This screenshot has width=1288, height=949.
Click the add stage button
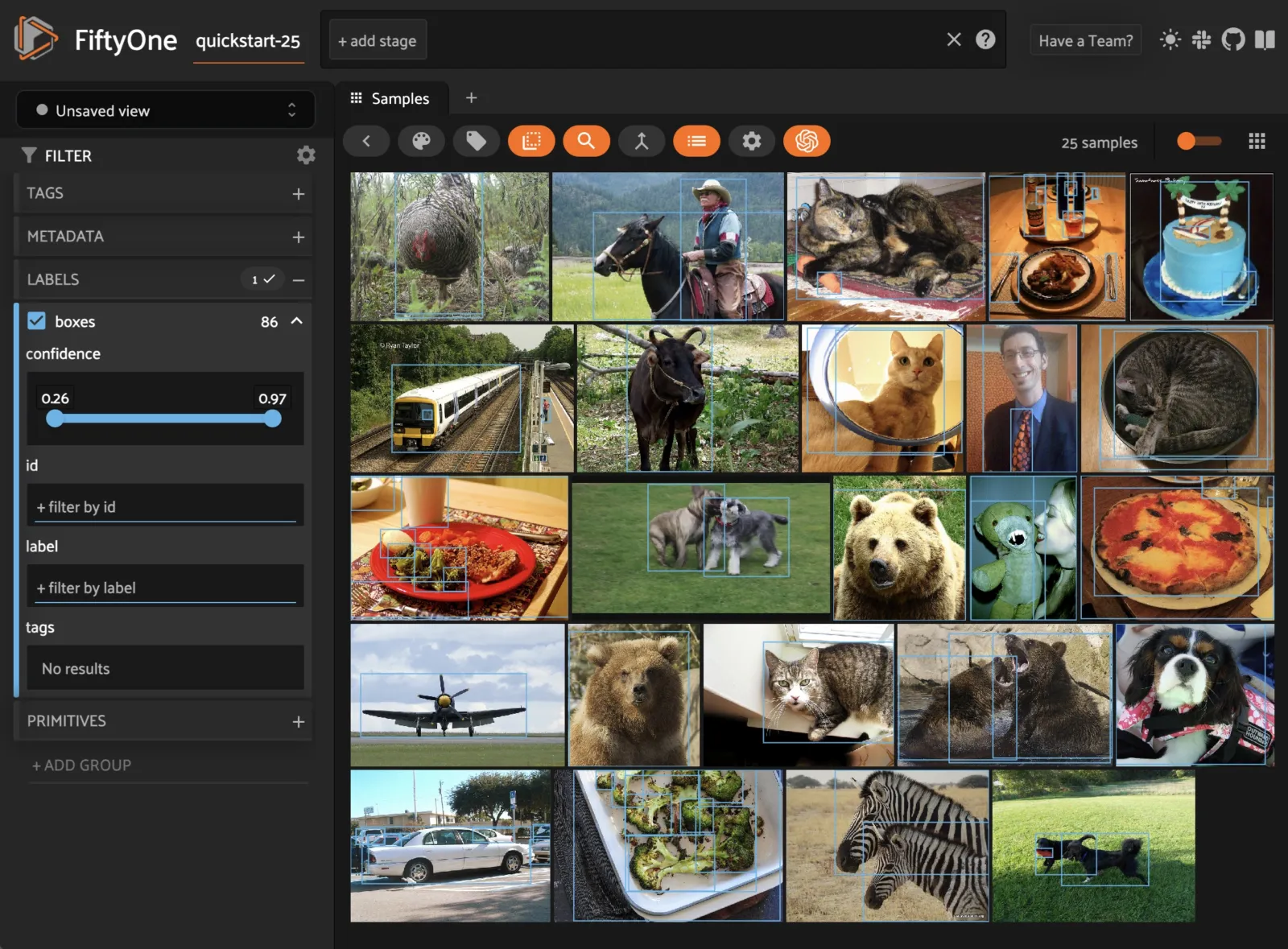tap(378, 40)
